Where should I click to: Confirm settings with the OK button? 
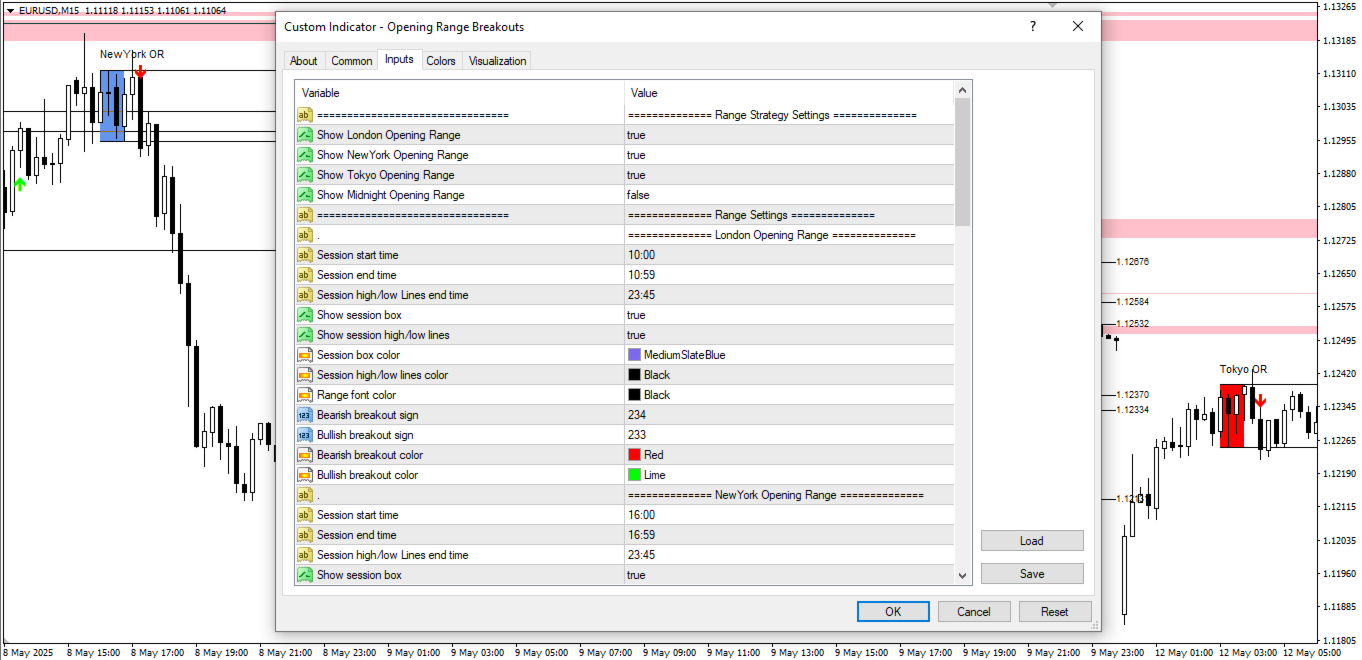tap(893, 611)
